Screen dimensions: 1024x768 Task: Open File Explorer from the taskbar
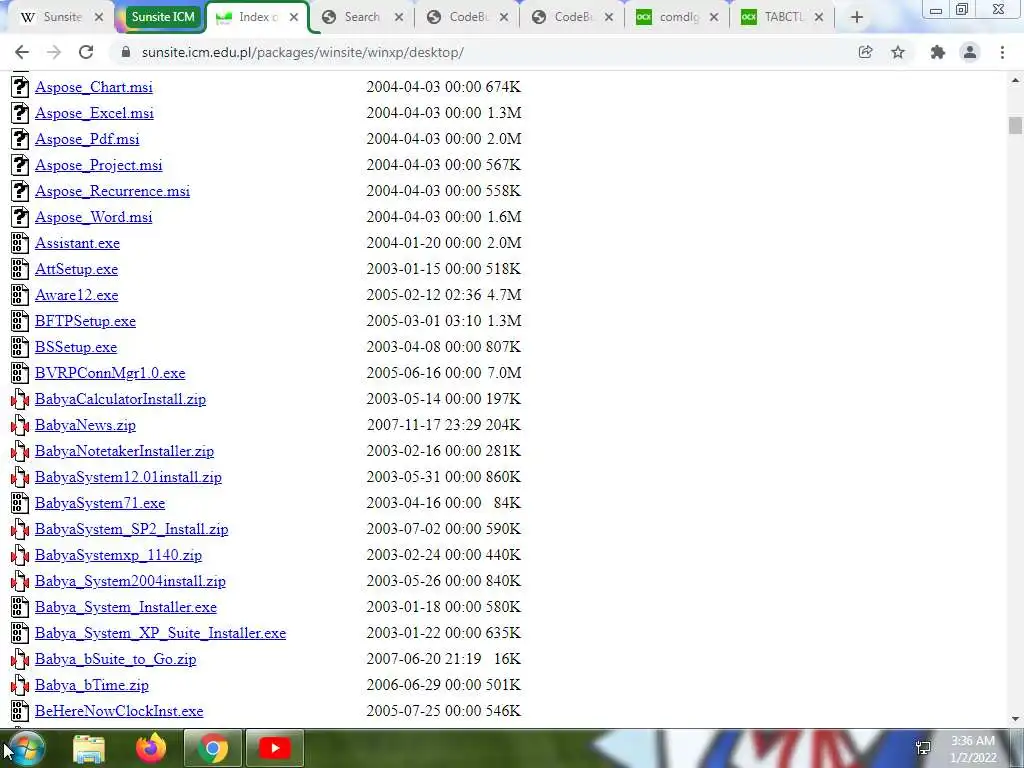point(89,748)
